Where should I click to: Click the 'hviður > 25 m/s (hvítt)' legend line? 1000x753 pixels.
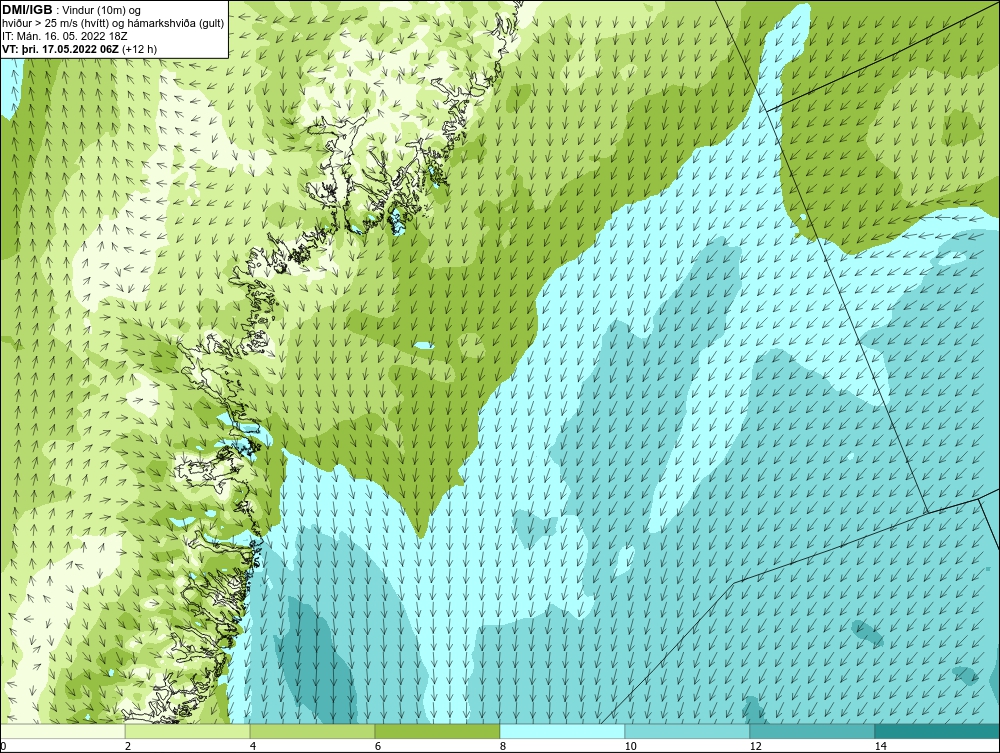pyautogui.click(x=114, y=23)
